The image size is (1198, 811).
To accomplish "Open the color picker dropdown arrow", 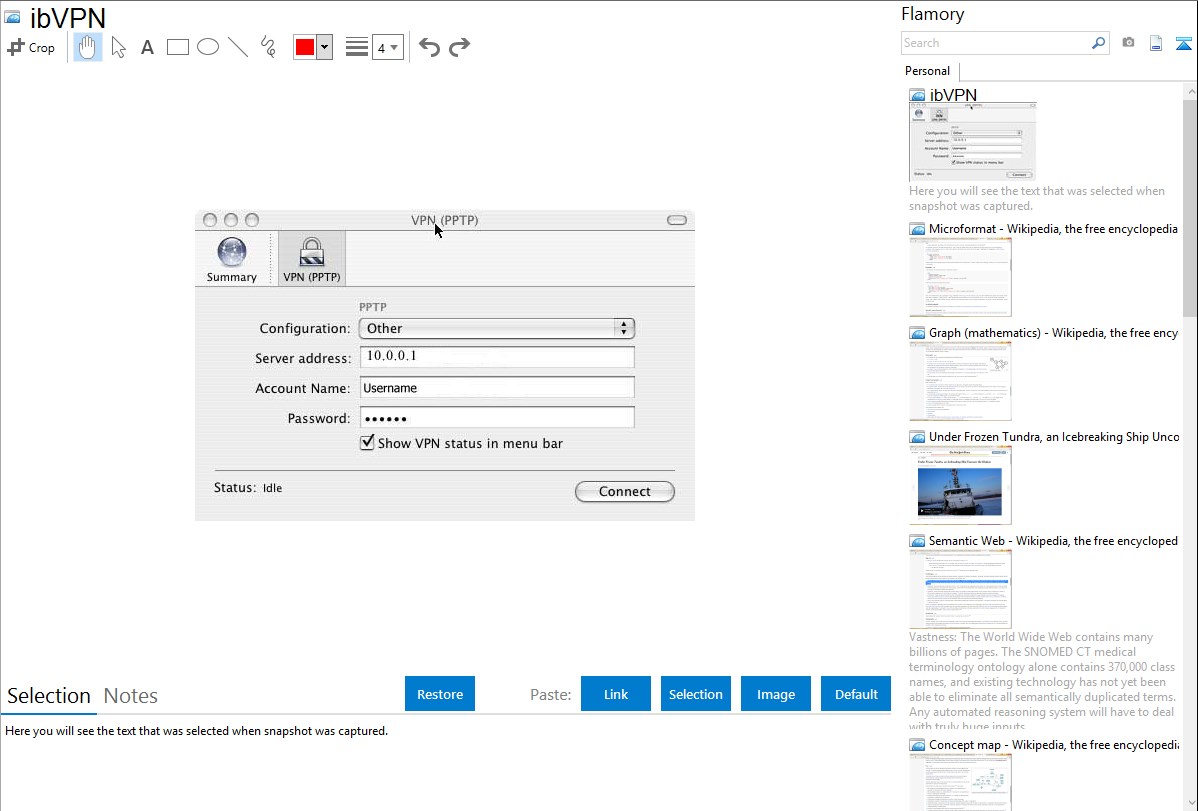I will 324,47.
